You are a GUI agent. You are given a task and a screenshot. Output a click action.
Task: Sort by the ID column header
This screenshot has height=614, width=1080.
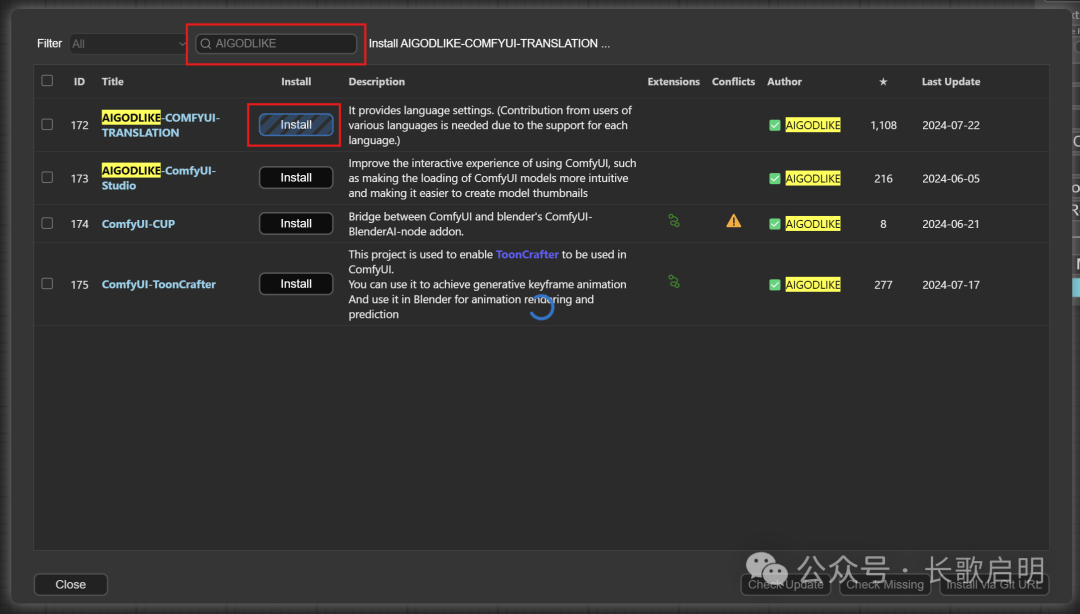(79, 81)
